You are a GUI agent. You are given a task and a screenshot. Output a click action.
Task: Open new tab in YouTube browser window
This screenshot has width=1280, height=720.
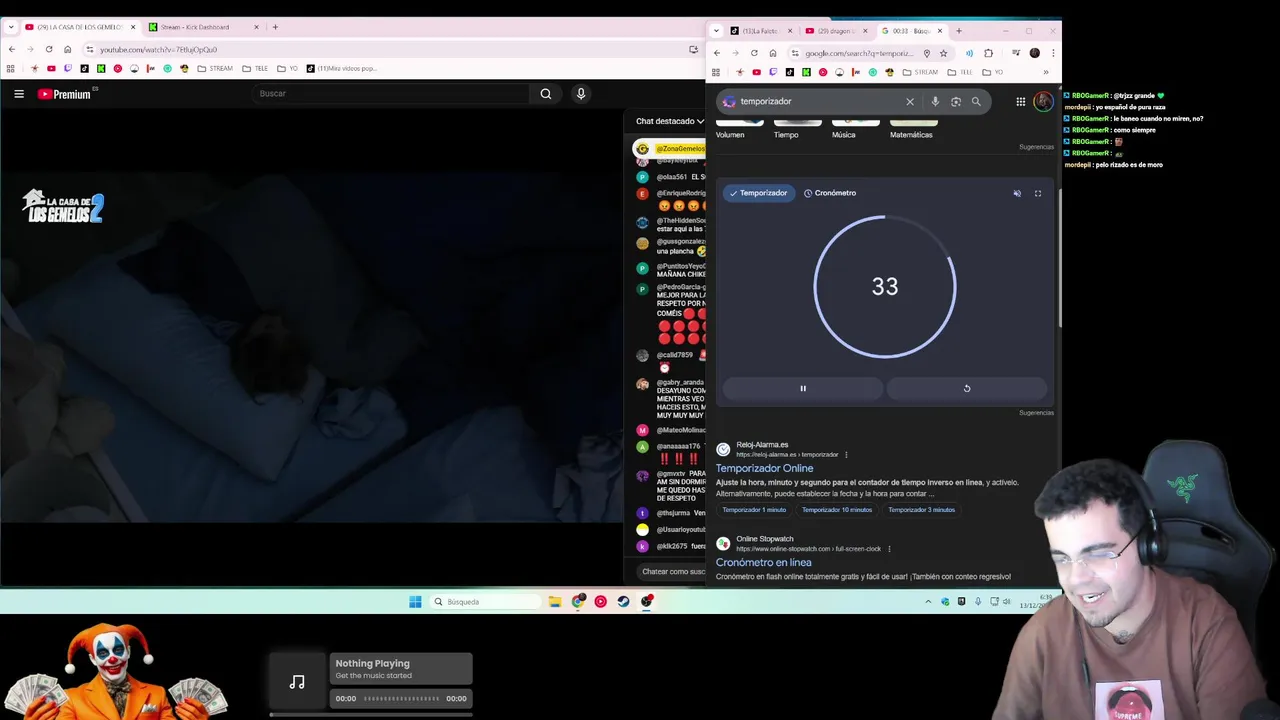click(x=275, y=27)
